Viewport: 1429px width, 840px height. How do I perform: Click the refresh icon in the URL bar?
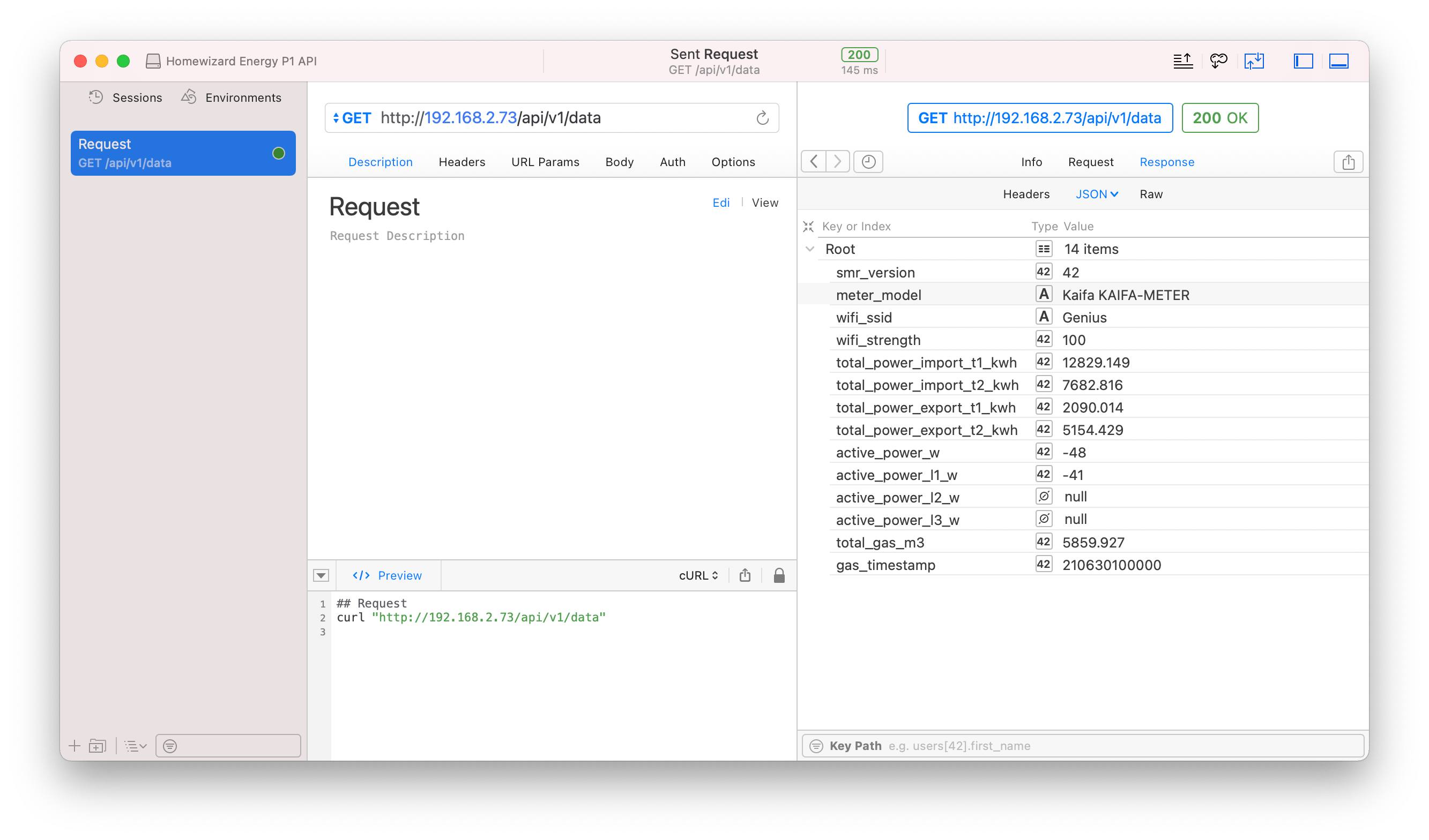pyautogui.click(x=762, y=118)
